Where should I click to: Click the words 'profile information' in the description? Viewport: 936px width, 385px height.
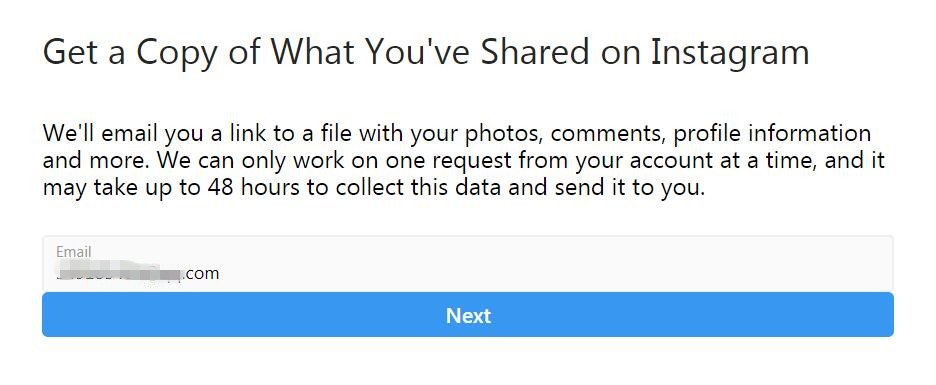(772, 134)
